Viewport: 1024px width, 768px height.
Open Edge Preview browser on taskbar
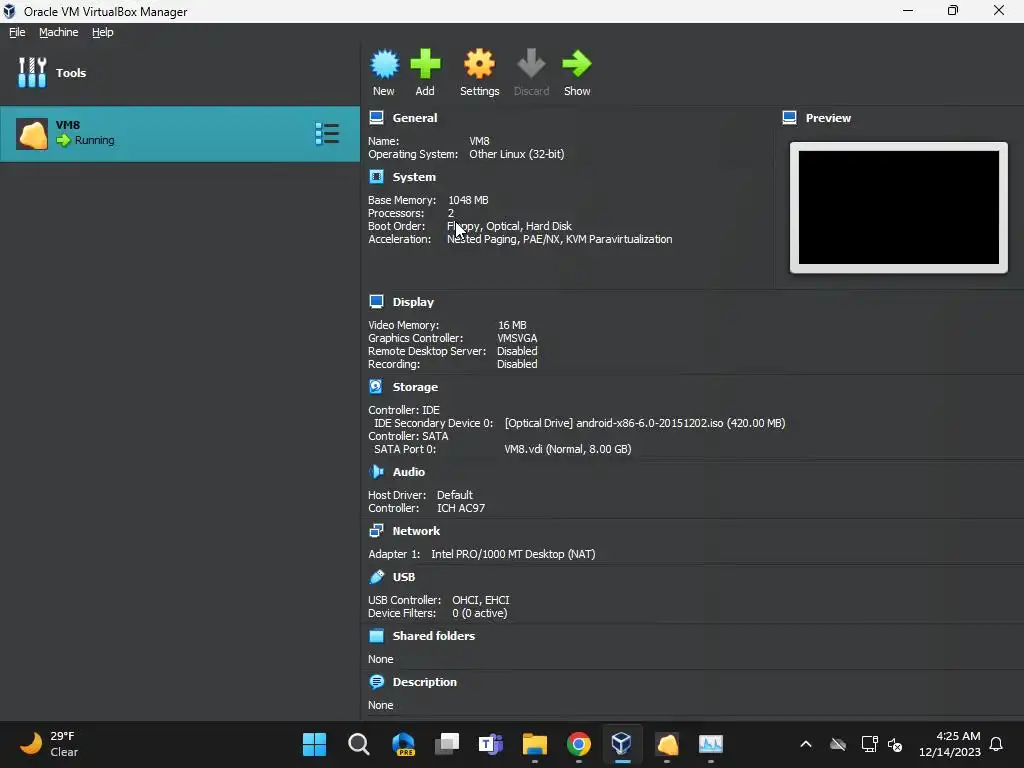[403, 744]
